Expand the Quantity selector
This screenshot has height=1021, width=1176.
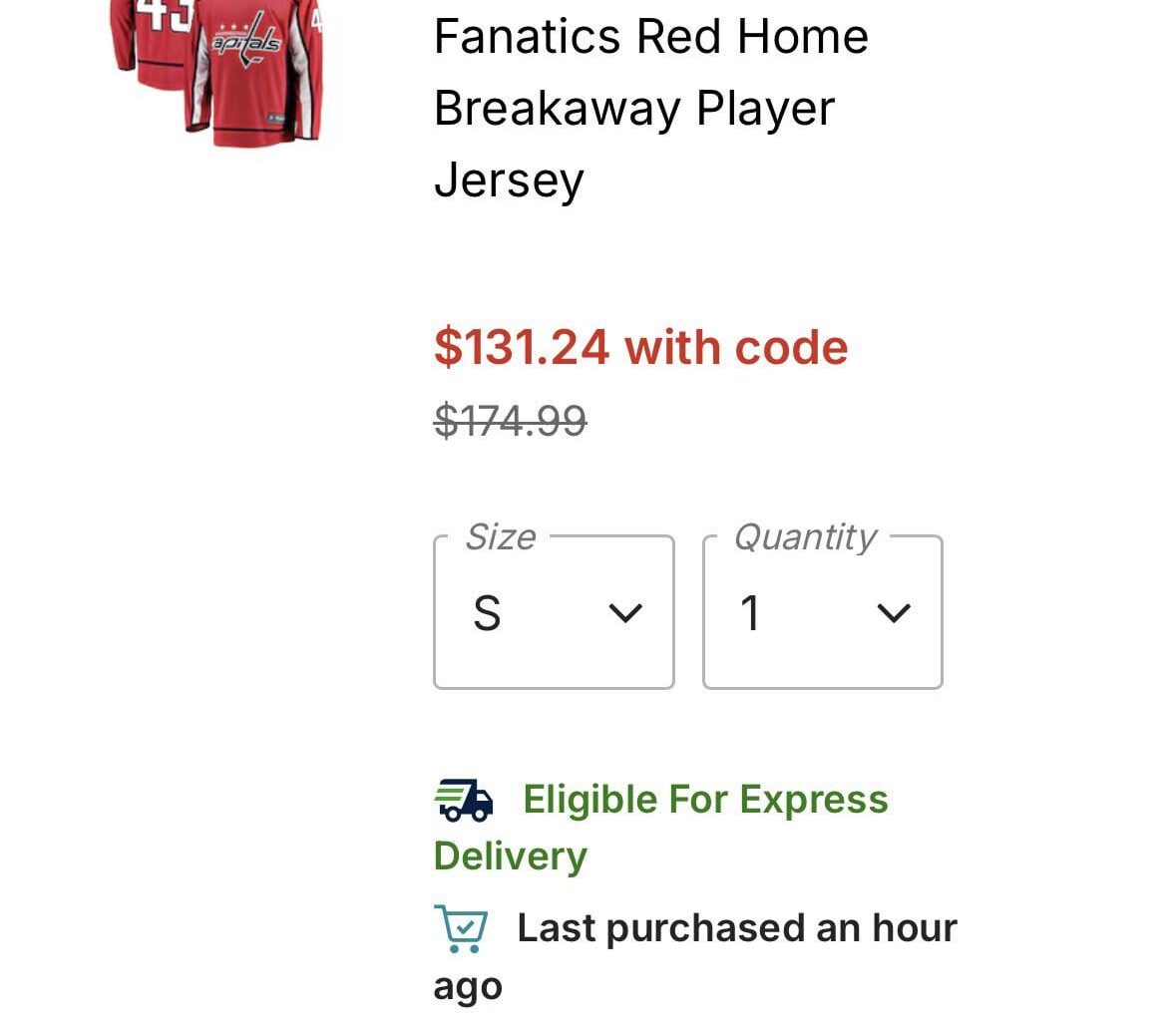tap(821, 611)
